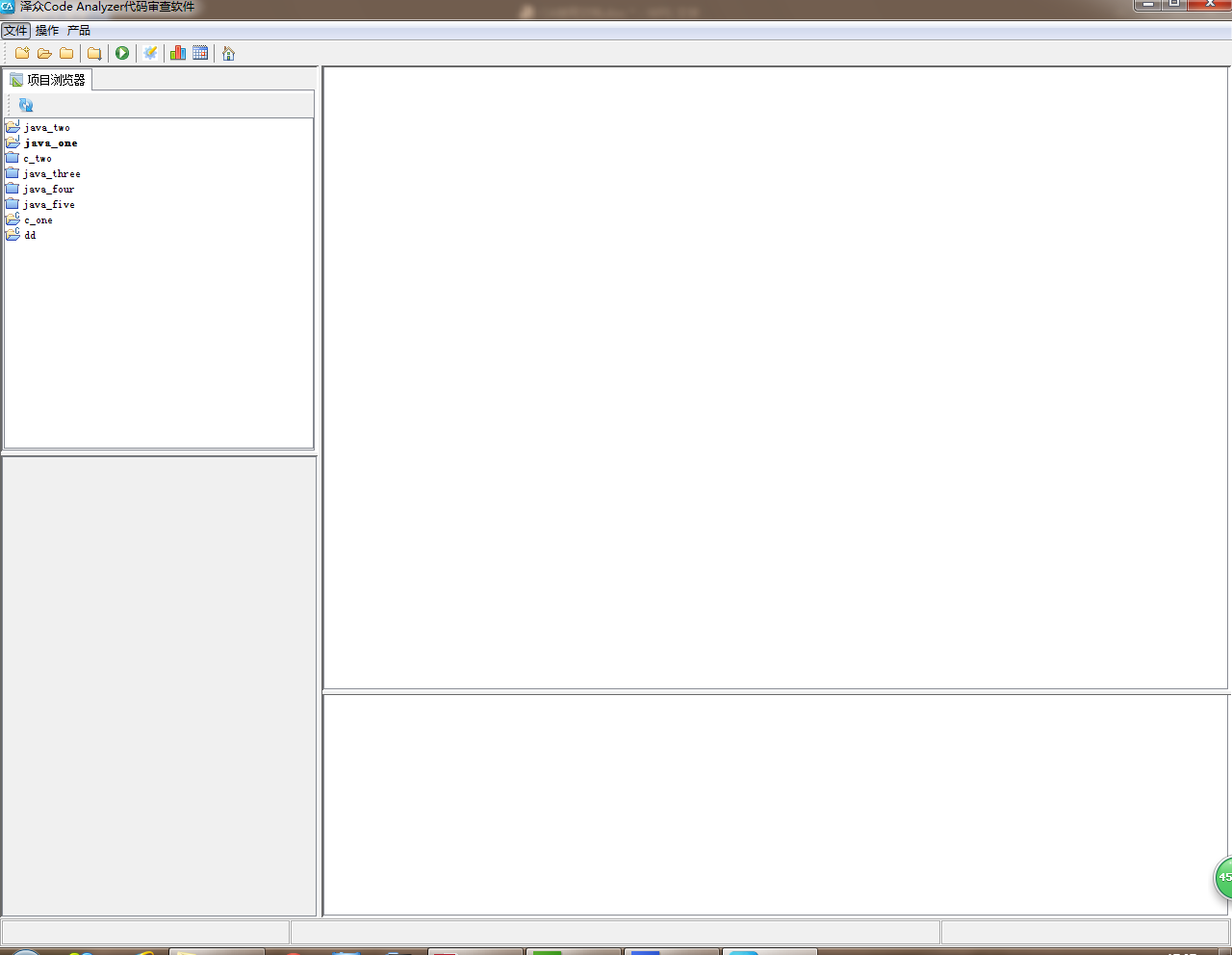Viewport: 1232px width, 955px height.
Task: Select the bold java_one project
Action: point(50,142)
